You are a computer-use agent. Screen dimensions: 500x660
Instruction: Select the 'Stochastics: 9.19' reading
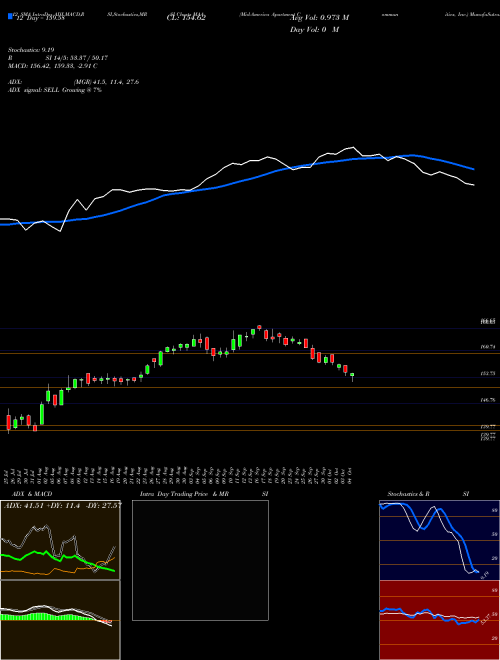coord(31,50)
